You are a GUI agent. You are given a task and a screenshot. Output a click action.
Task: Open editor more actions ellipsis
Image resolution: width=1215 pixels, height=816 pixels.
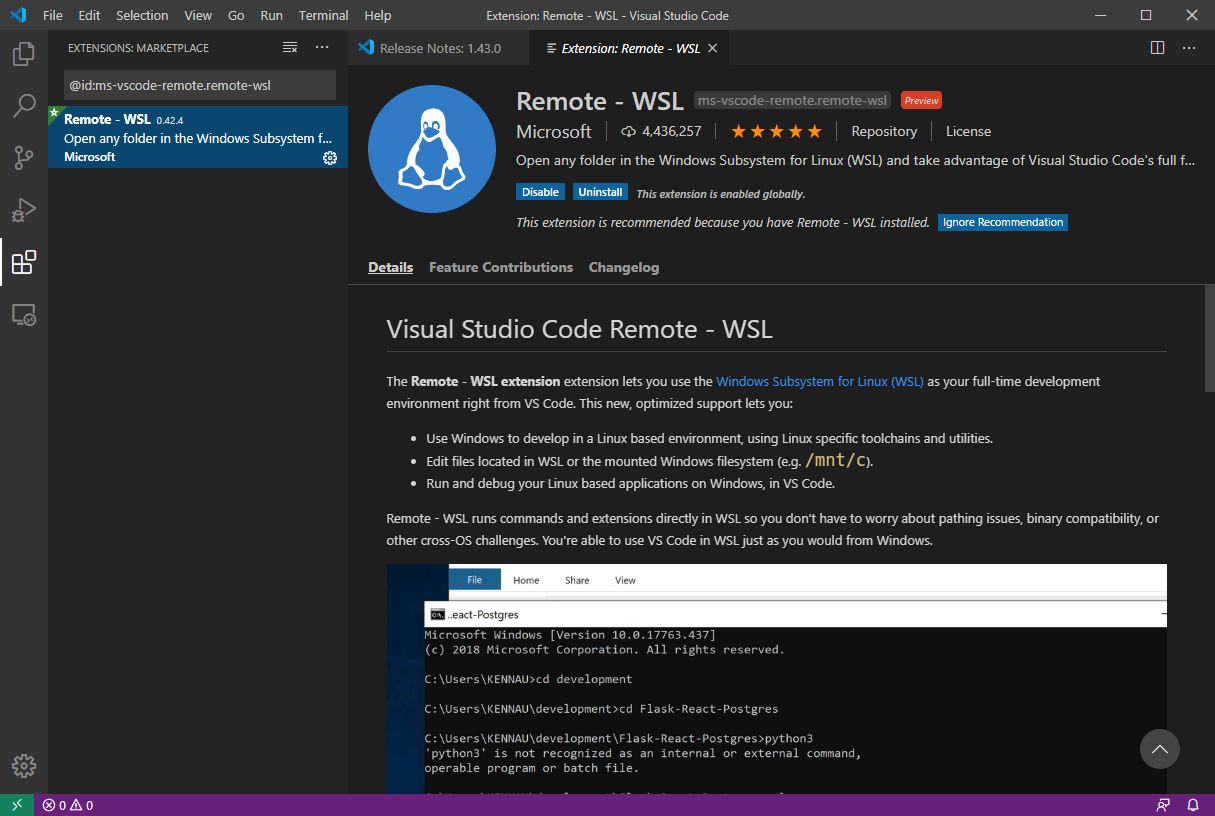coord(1189,47)
